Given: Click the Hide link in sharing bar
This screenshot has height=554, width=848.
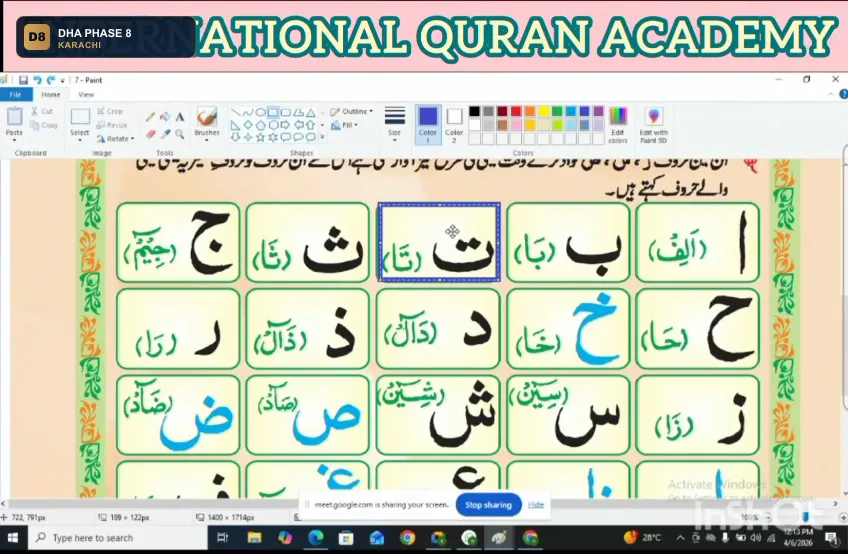Looking at the screenshot, I should (x=535, y=505).
